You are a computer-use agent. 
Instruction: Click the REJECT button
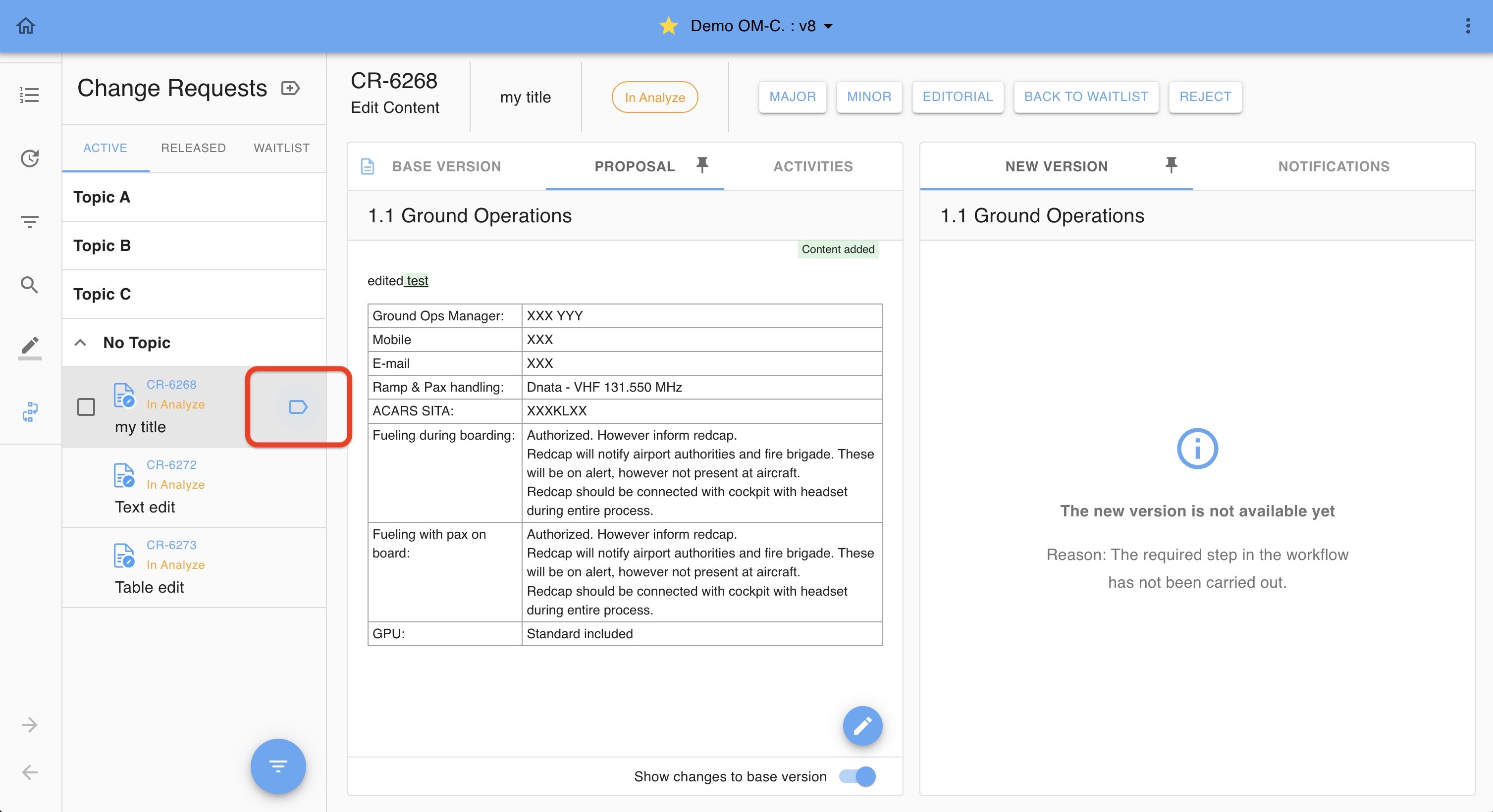coord(1204,97)
